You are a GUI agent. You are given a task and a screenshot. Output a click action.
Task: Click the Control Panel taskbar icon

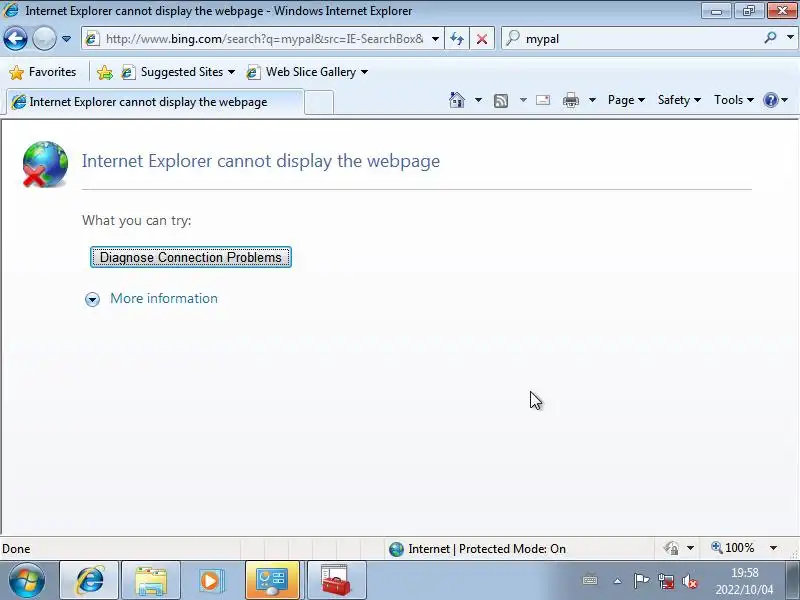tap(272, 581)
